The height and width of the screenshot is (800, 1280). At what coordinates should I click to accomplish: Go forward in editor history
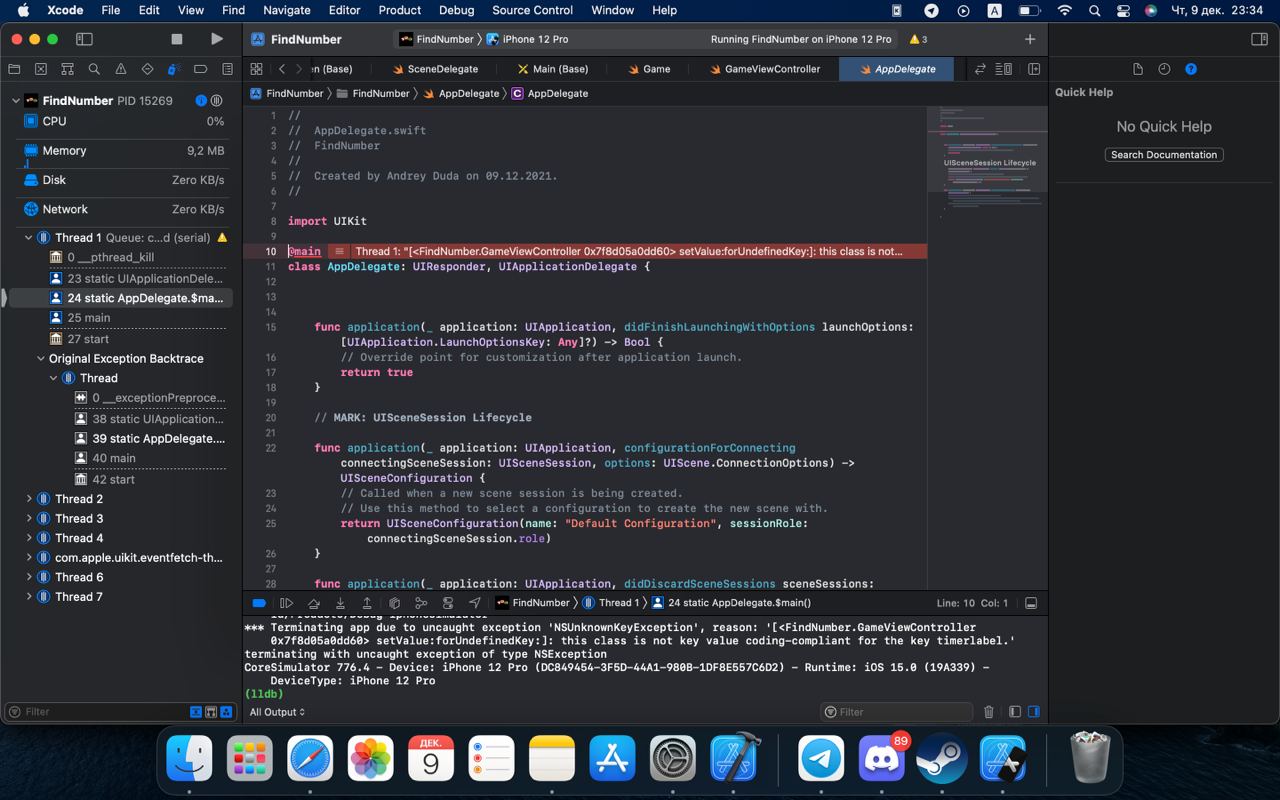point(298,69)
